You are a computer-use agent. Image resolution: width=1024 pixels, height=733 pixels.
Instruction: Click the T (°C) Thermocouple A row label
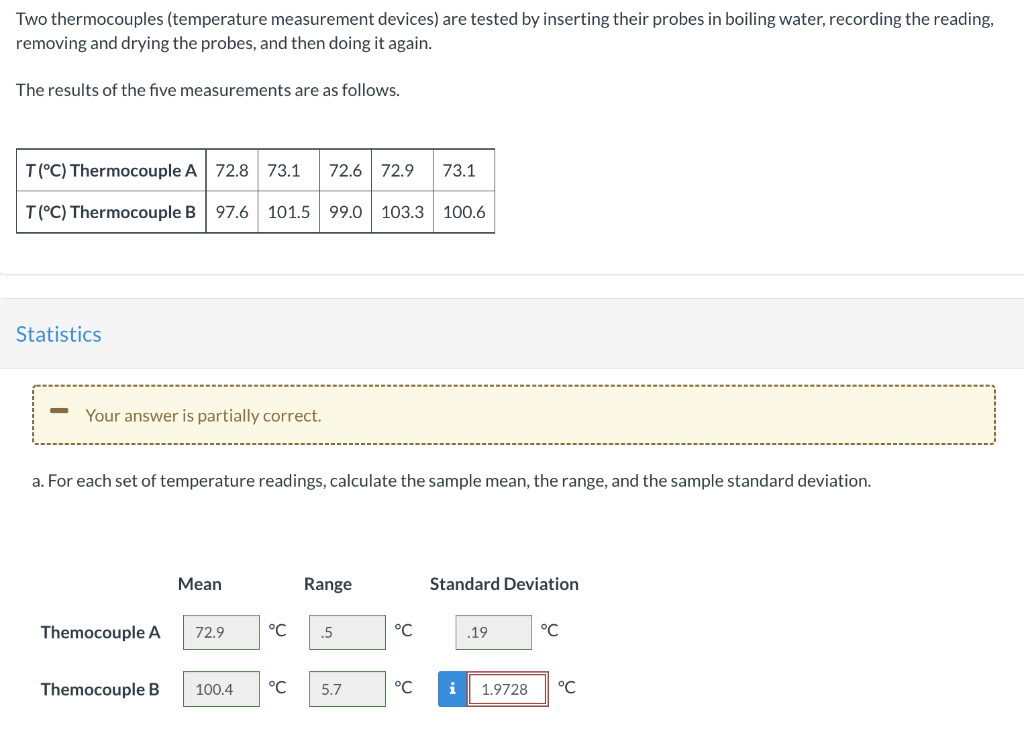pyautogui.click(x=110, y=170)
